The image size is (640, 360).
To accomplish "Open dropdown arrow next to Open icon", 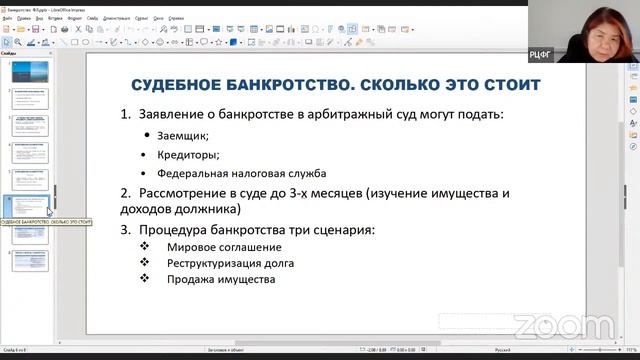I will 29,30.
